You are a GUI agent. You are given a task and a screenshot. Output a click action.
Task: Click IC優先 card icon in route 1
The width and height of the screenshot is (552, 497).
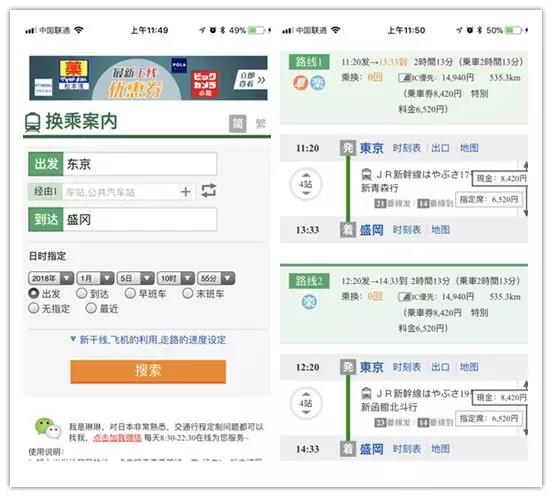tap(404, 78)
